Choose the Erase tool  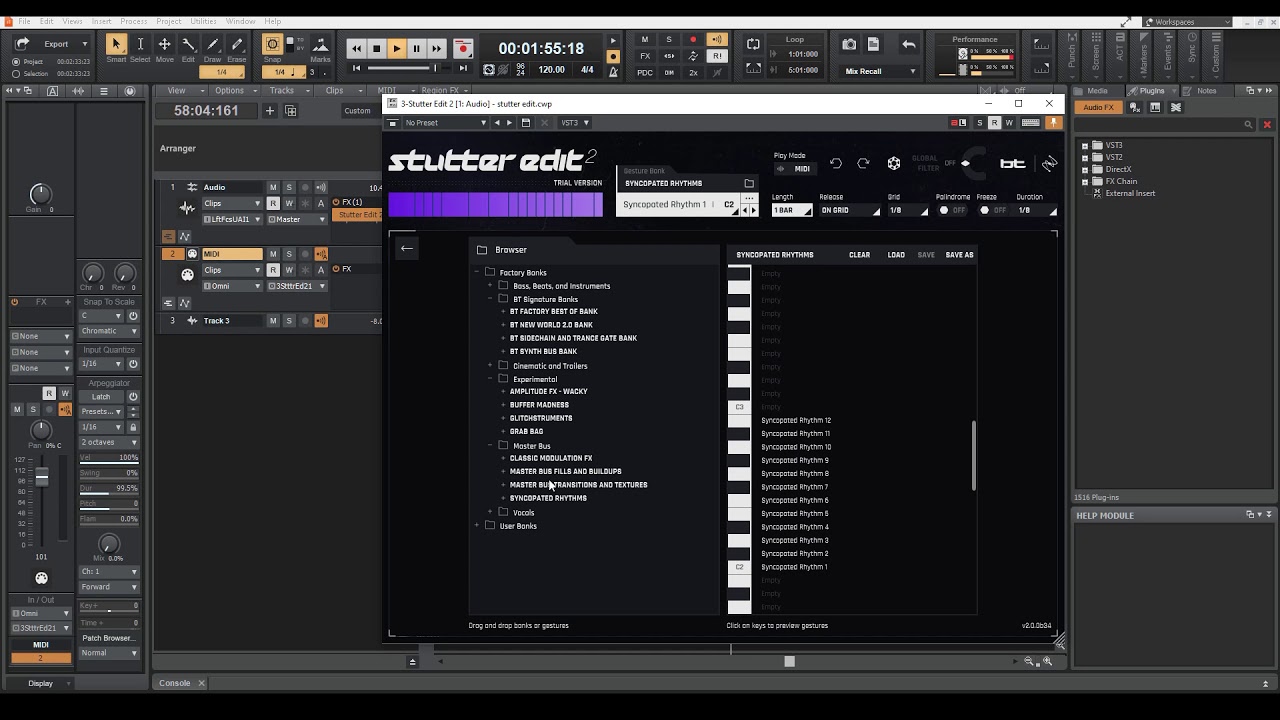(237, 44)
